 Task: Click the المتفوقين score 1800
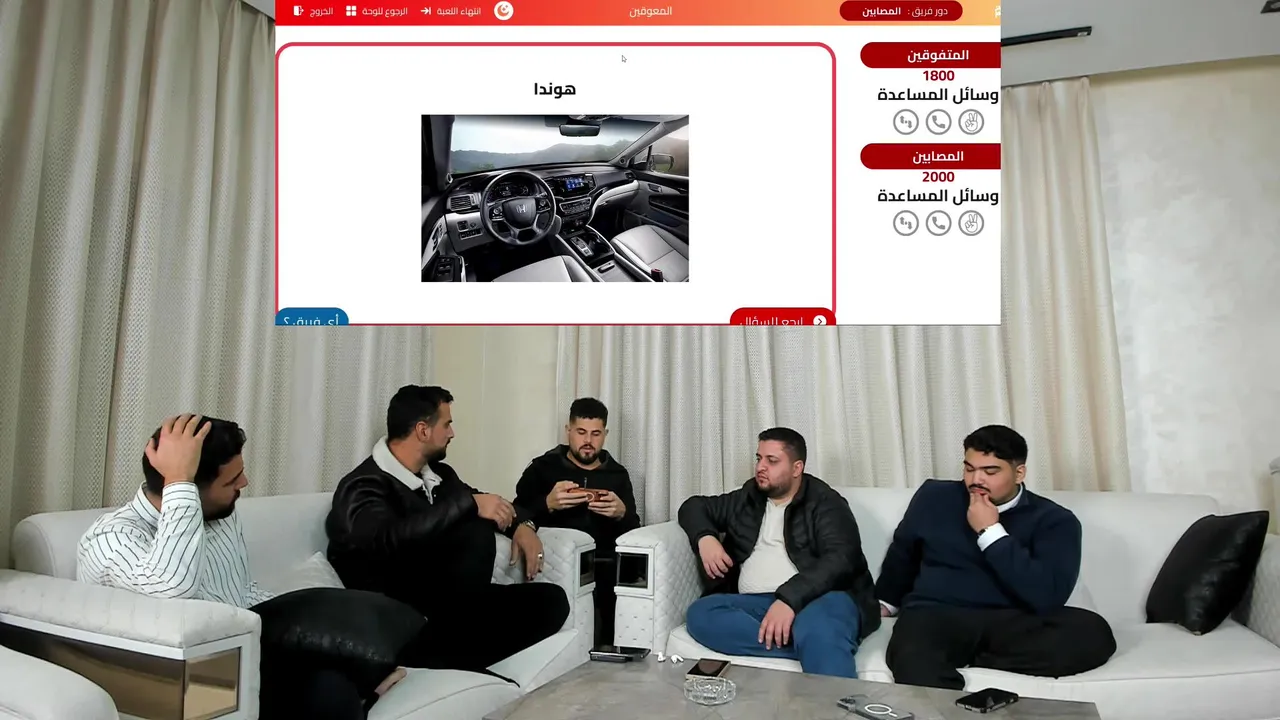click(x=938, y=76)
